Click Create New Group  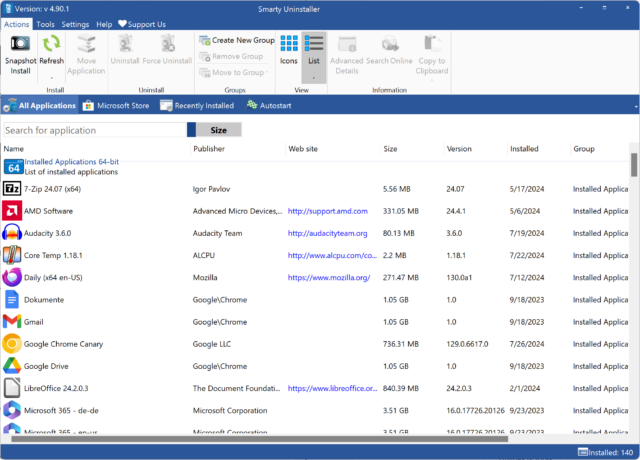point(237,40)
